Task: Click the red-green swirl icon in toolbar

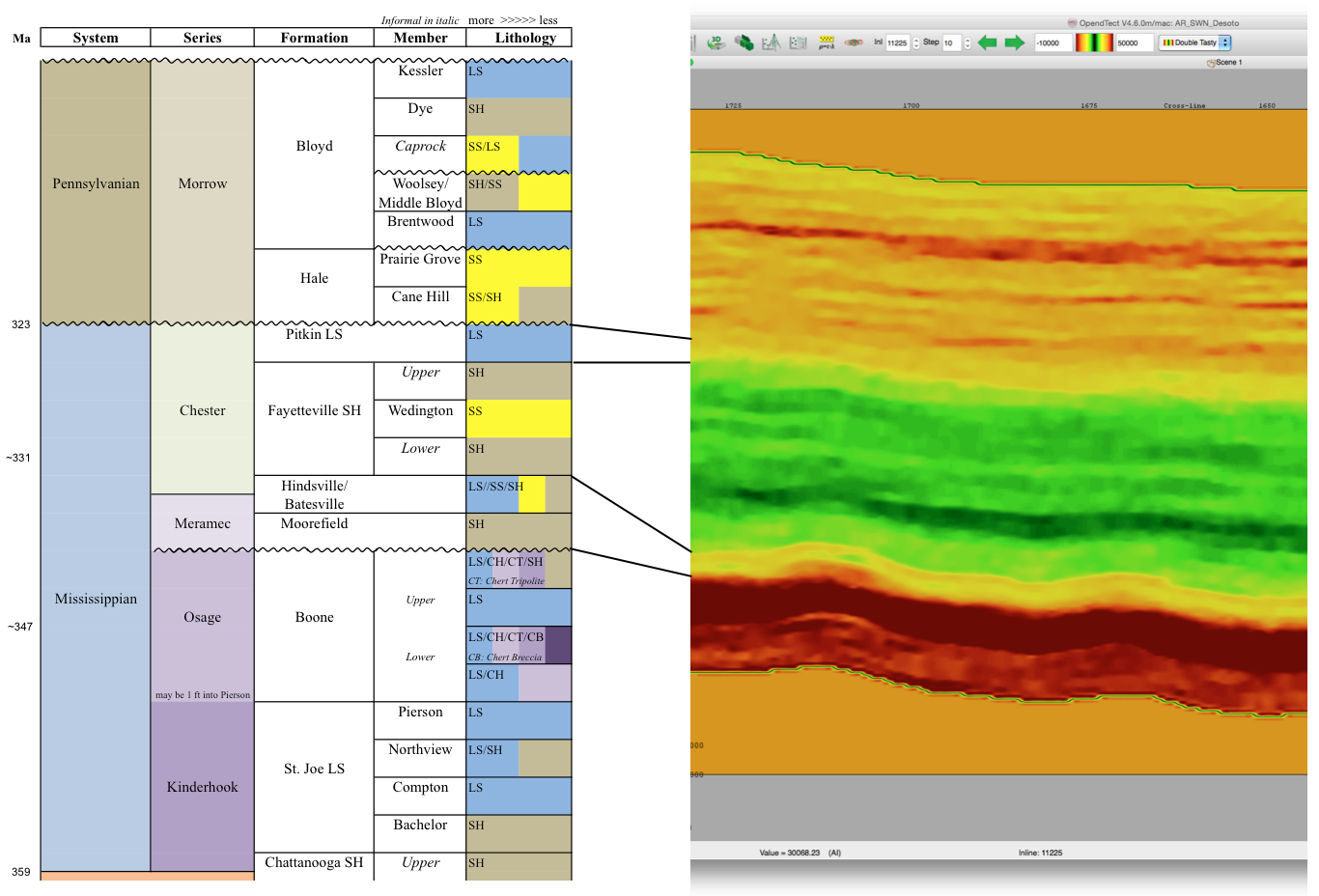Action: 854,42
